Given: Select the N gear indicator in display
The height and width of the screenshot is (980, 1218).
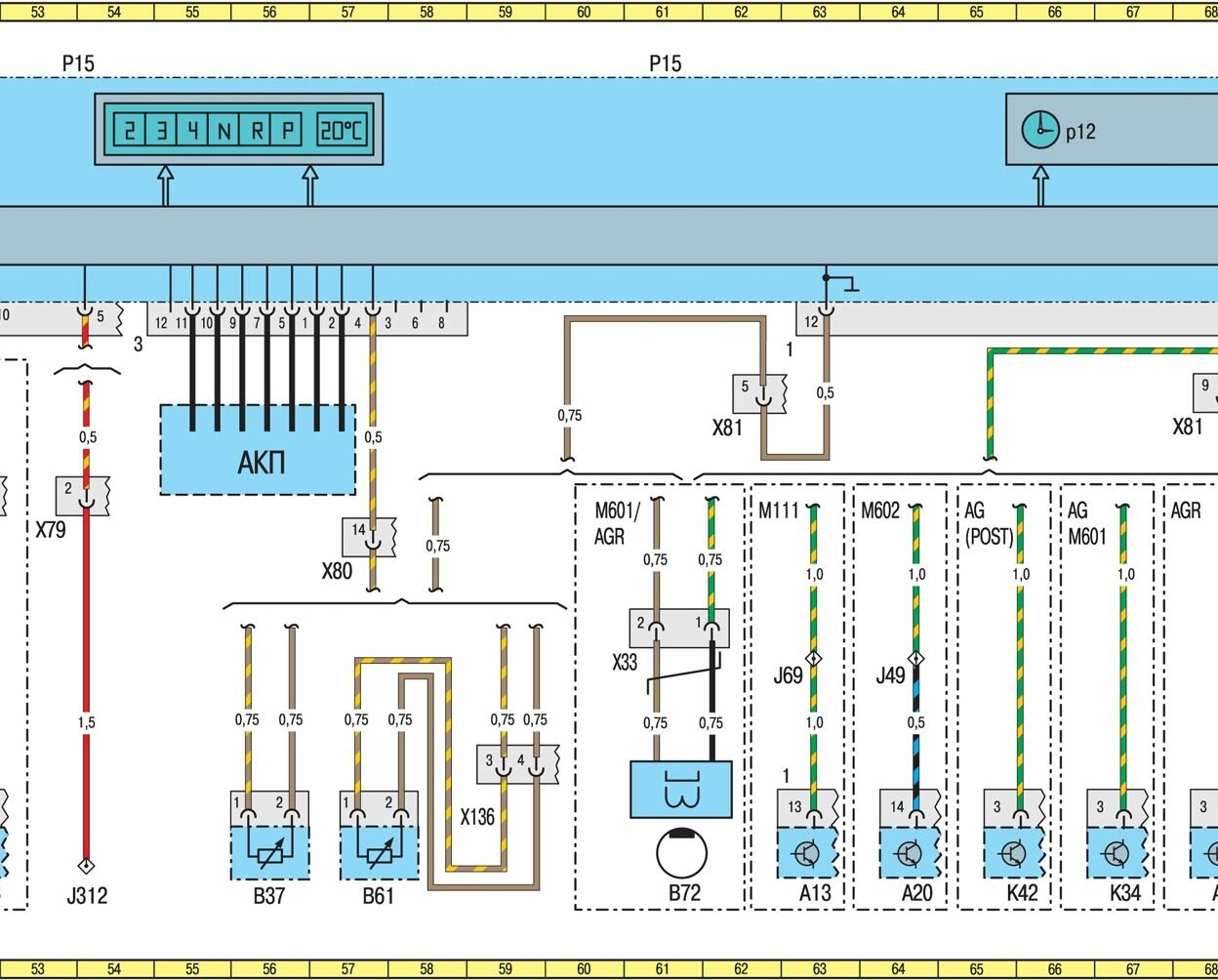Looking at the screenshot, I should click(224, 130).
